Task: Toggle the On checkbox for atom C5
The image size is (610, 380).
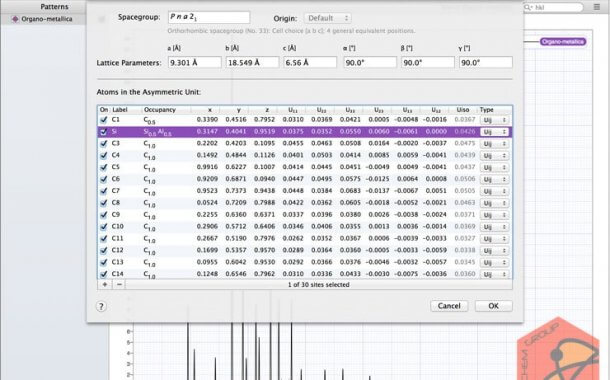Action: [x=103, y=167]
